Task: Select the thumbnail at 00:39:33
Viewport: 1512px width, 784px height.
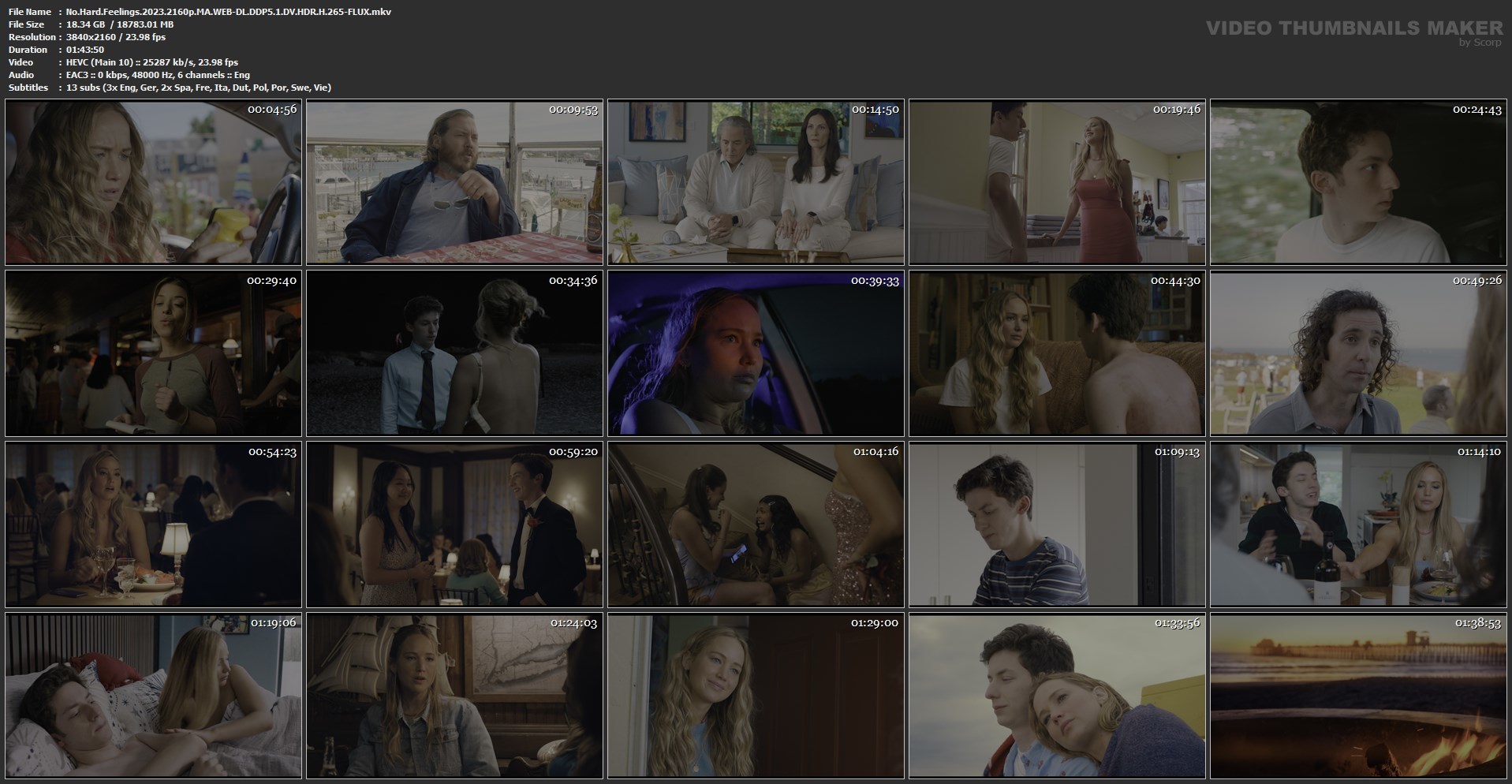Action: (756, 353)
